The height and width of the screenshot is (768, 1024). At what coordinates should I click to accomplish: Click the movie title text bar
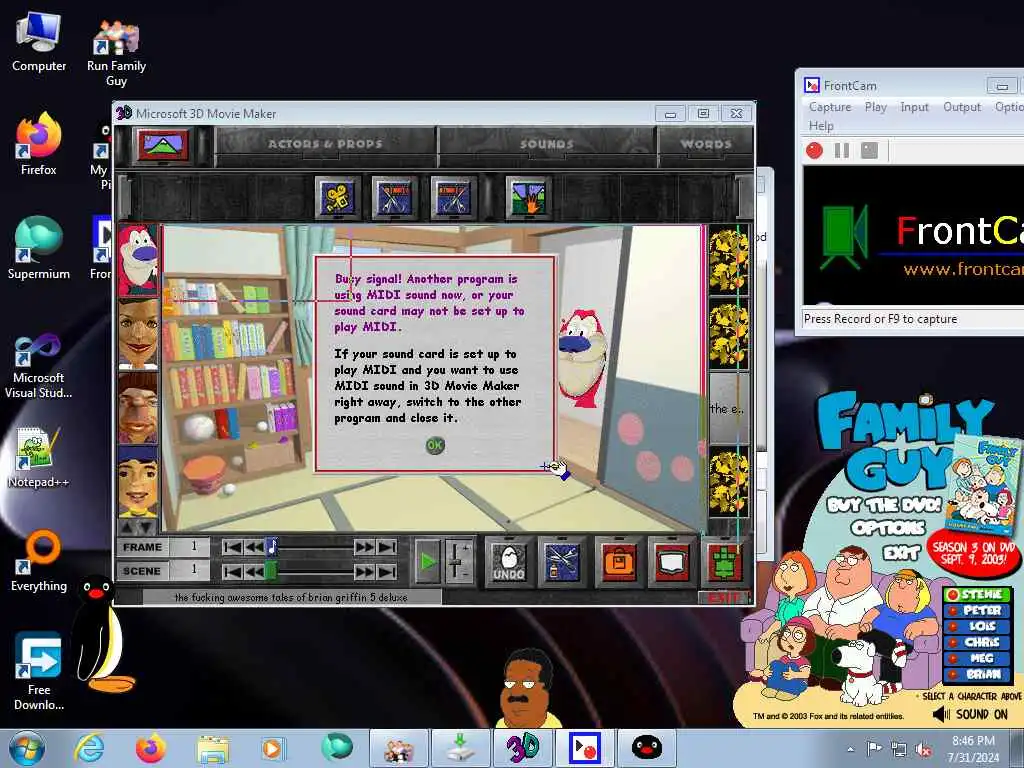(291, 597)
